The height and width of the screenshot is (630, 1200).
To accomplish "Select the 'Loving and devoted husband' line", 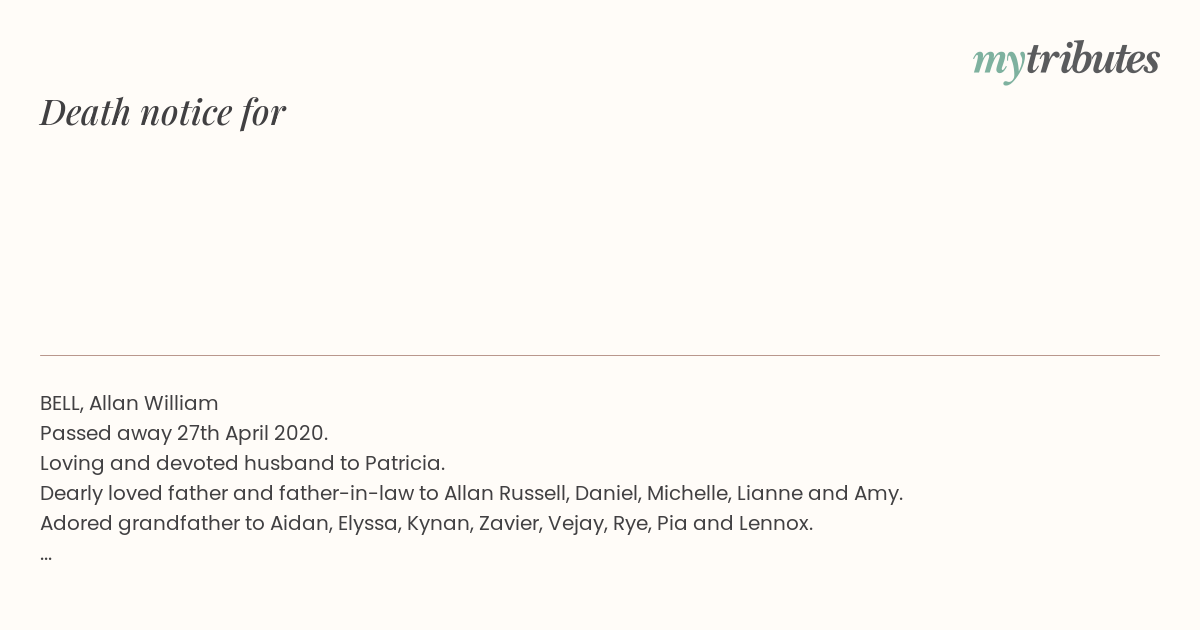I will coord(243,464).
